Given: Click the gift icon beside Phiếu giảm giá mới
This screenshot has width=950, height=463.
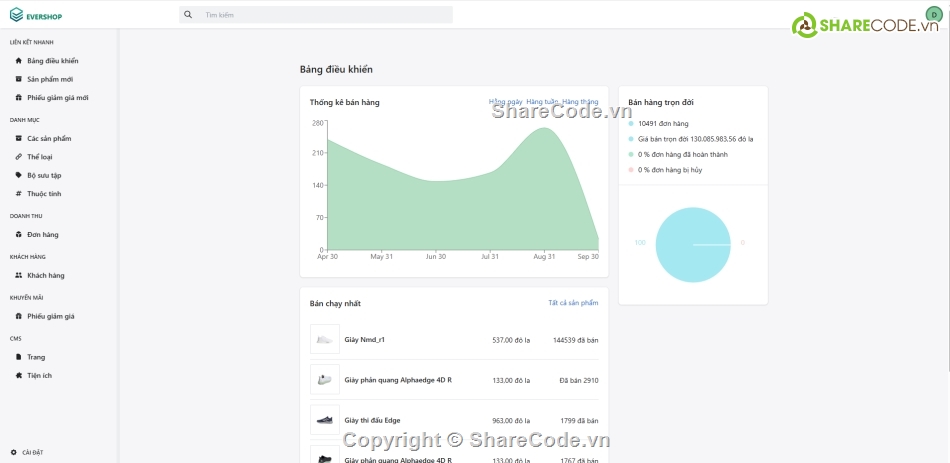Looking at the screenshot, I should 18,97.
